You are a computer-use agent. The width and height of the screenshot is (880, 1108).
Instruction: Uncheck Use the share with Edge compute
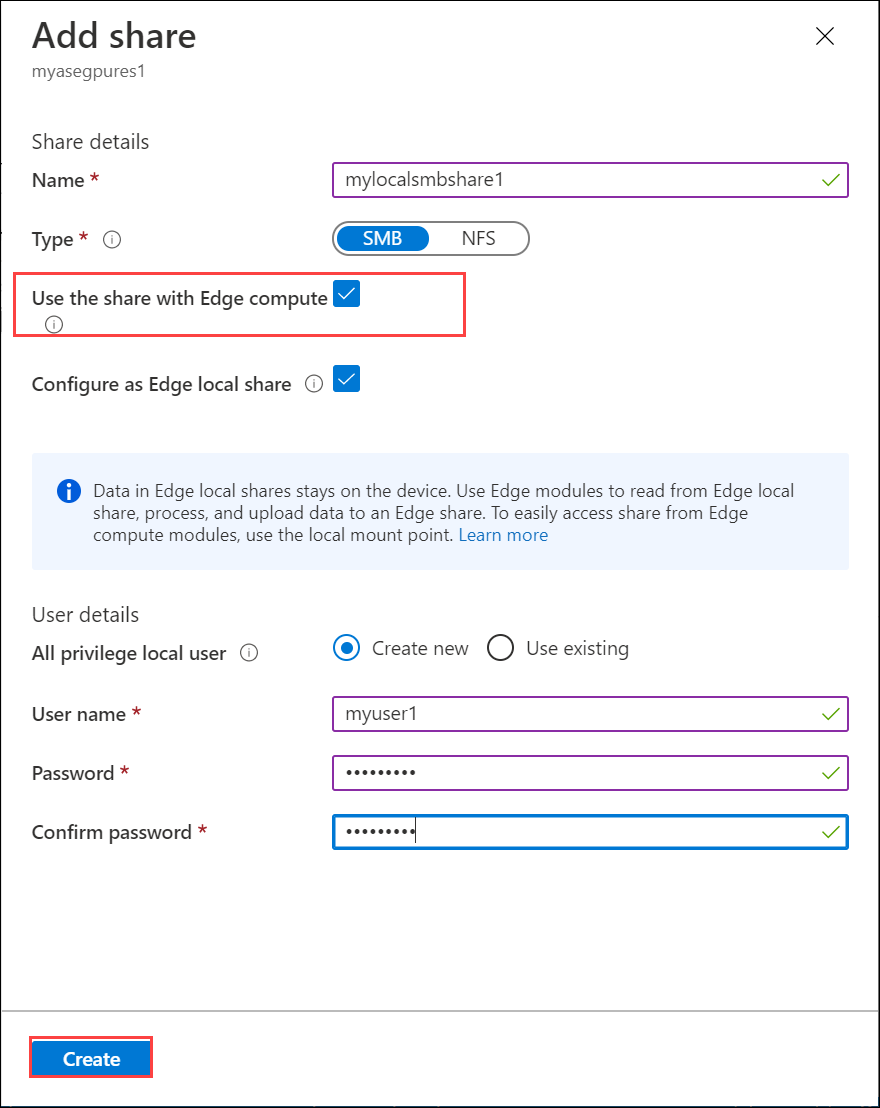coord(346,293)
